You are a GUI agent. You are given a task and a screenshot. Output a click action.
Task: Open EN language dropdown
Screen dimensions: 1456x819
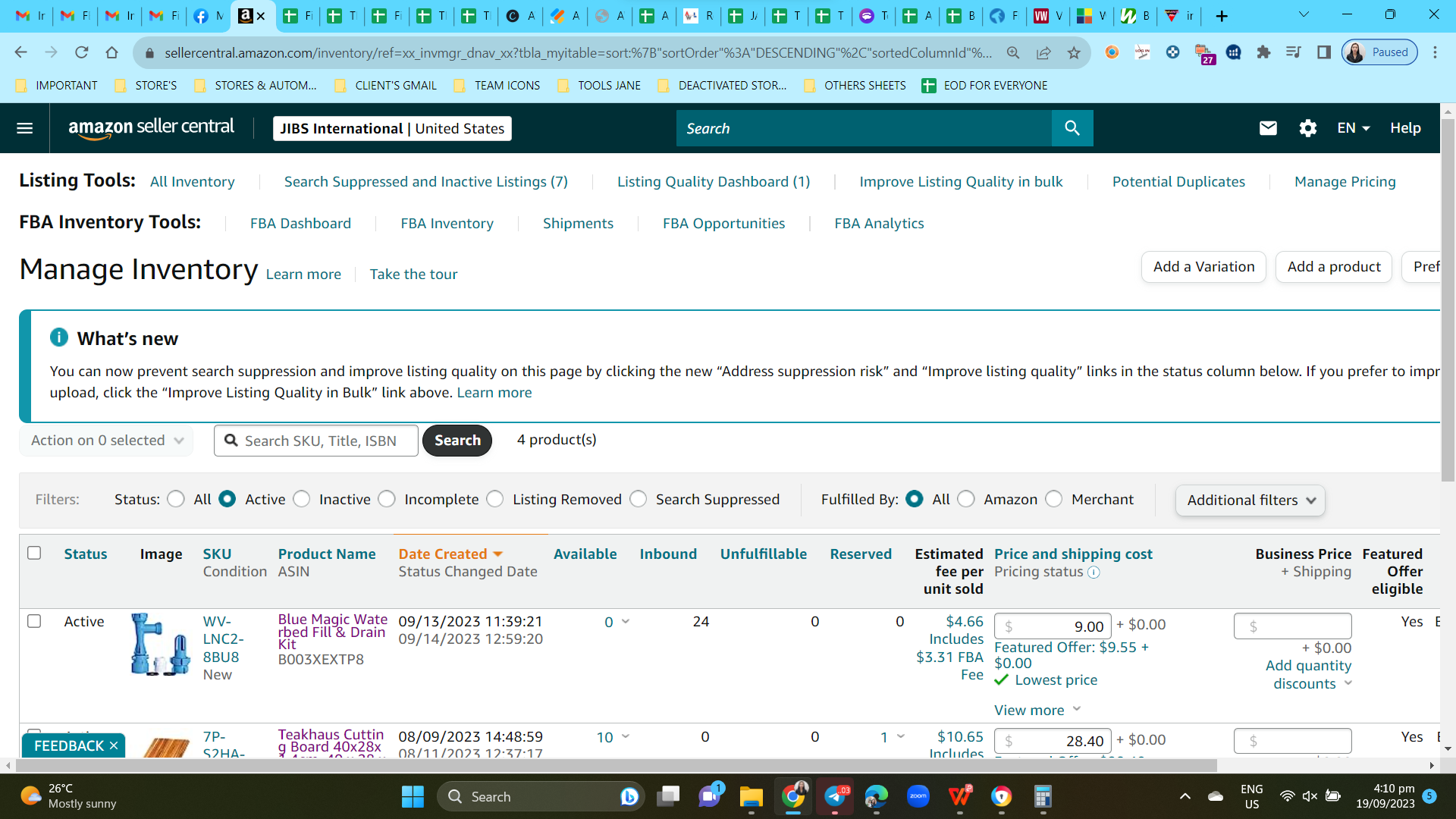point(1354,128)
